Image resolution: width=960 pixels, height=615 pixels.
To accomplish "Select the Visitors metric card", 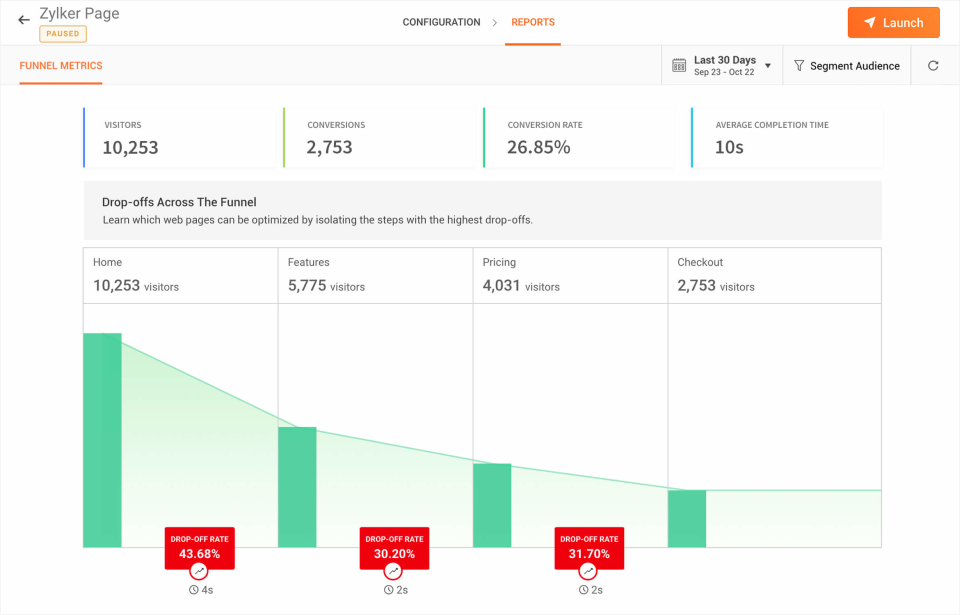I will [x=178, y=138].
